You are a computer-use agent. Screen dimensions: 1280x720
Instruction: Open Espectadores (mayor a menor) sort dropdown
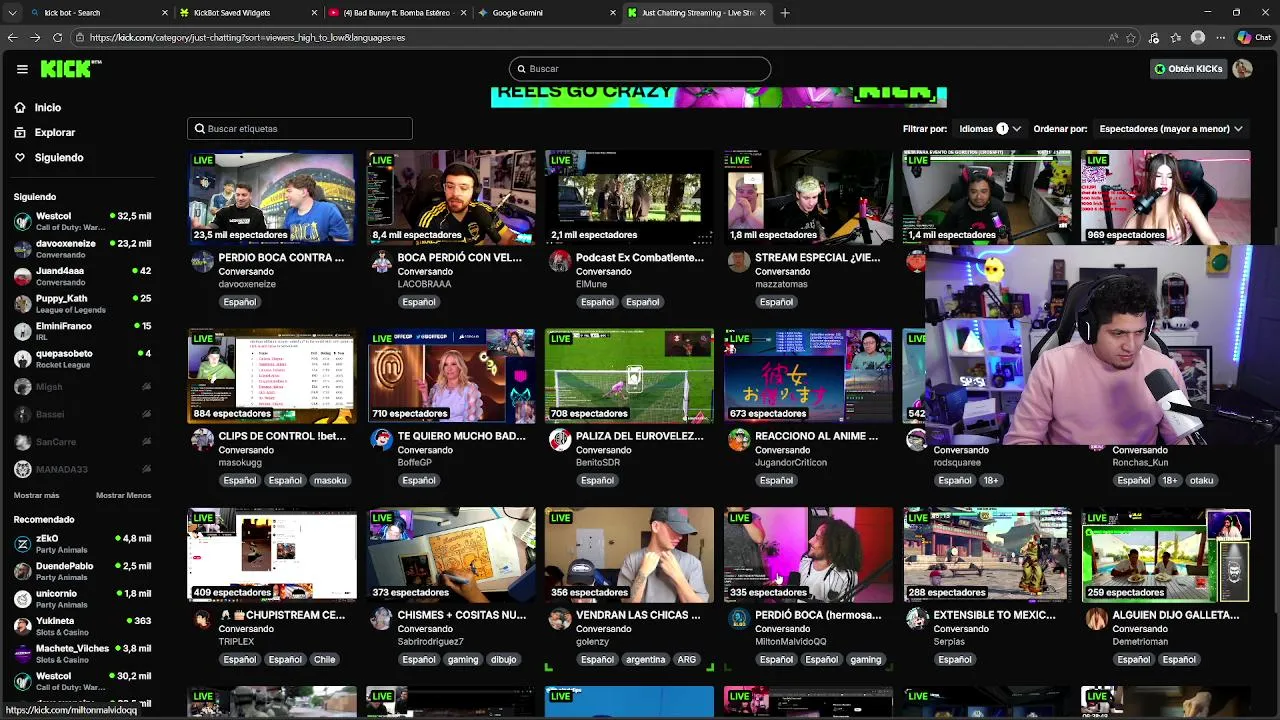click(x=1170, y=128)
